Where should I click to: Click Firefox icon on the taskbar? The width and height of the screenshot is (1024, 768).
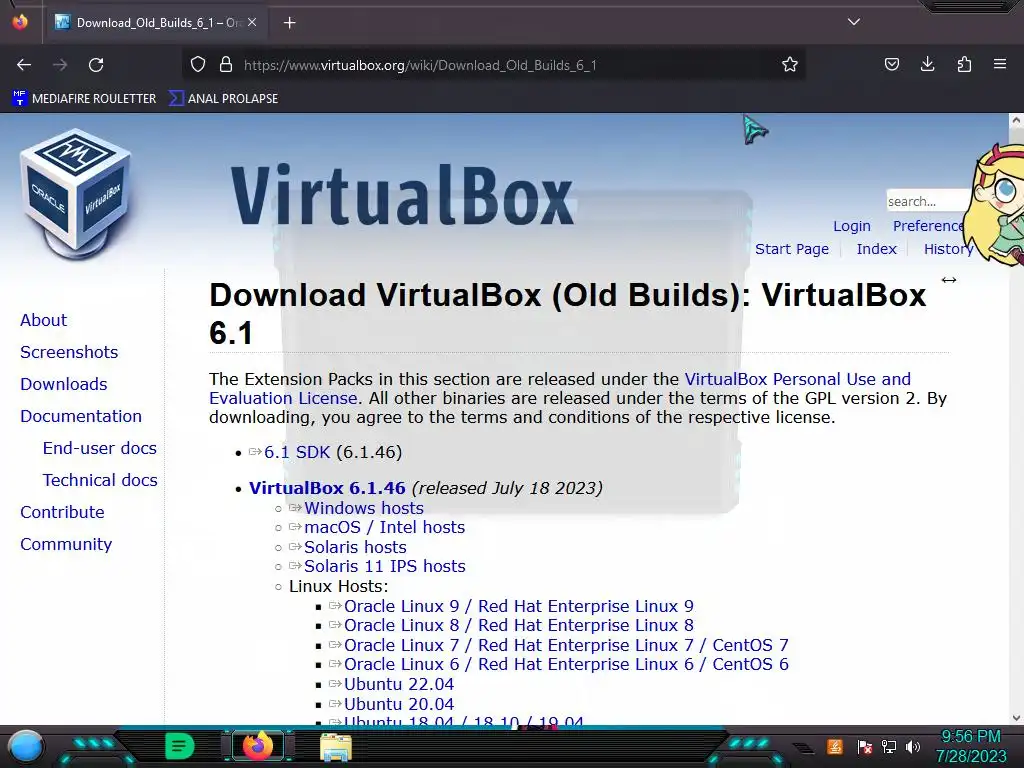coord(257,746)
